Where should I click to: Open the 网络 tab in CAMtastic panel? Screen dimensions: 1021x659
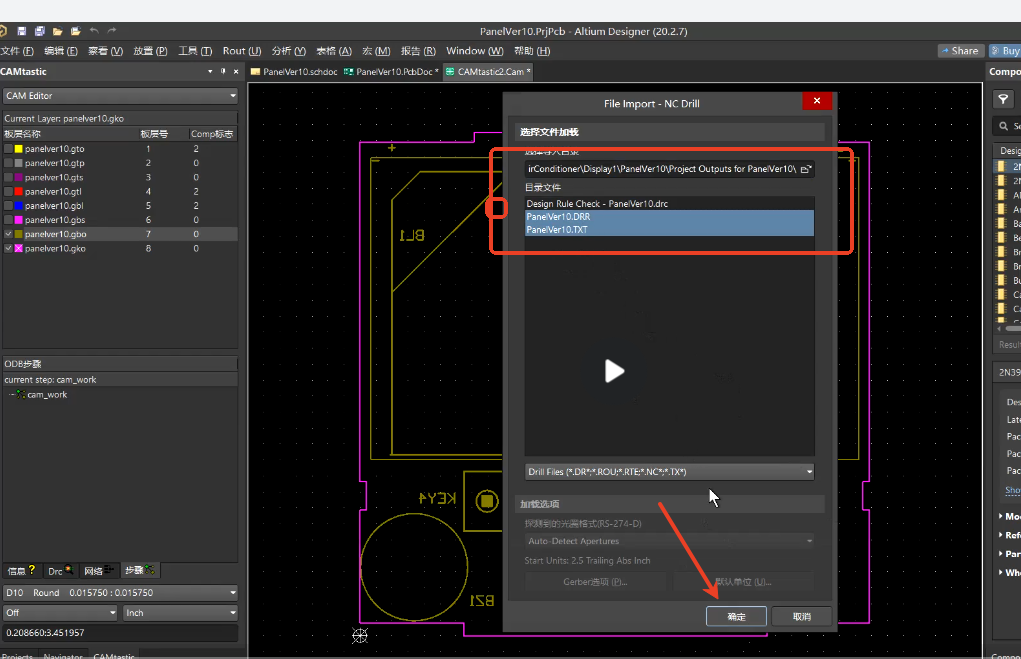(x=99, y=570)
